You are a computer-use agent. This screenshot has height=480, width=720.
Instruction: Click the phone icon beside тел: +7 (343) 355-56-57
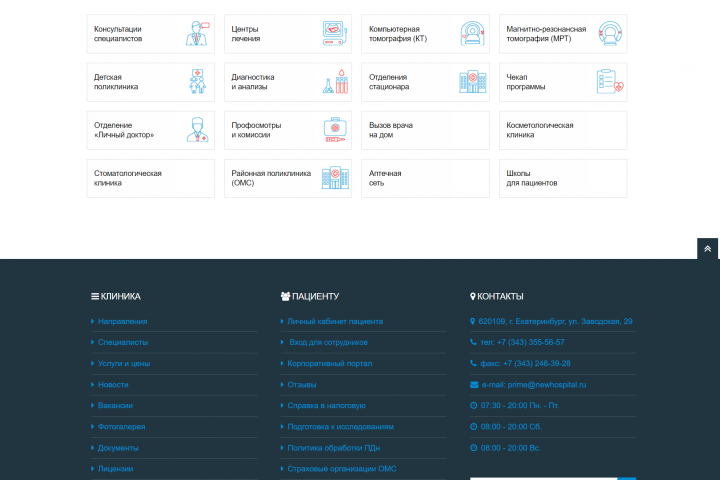tap(473, 342)
